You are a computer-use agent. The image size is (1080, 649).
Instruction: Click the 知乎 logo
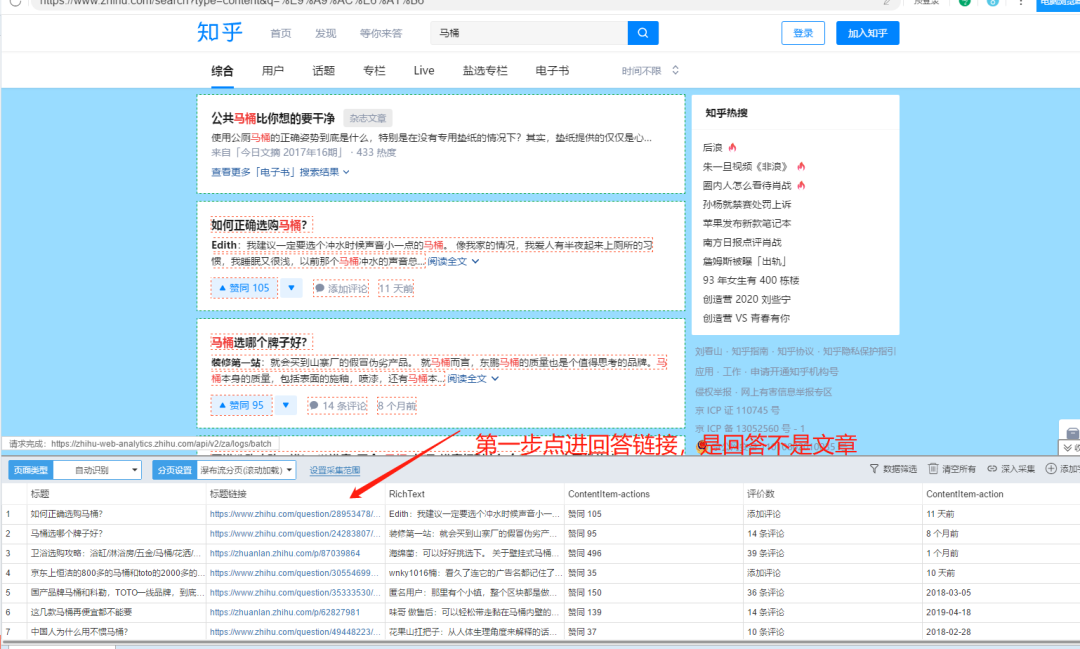(220, 33)
